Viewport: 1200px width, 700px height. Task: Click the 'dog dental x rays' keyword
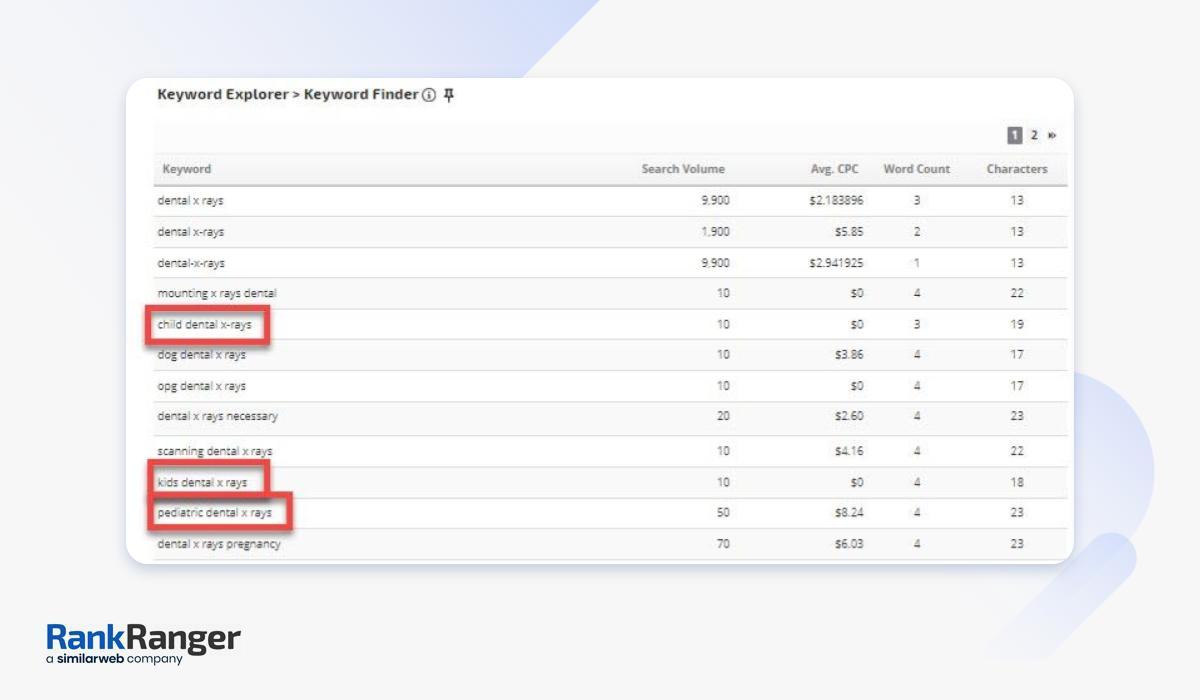201,355
